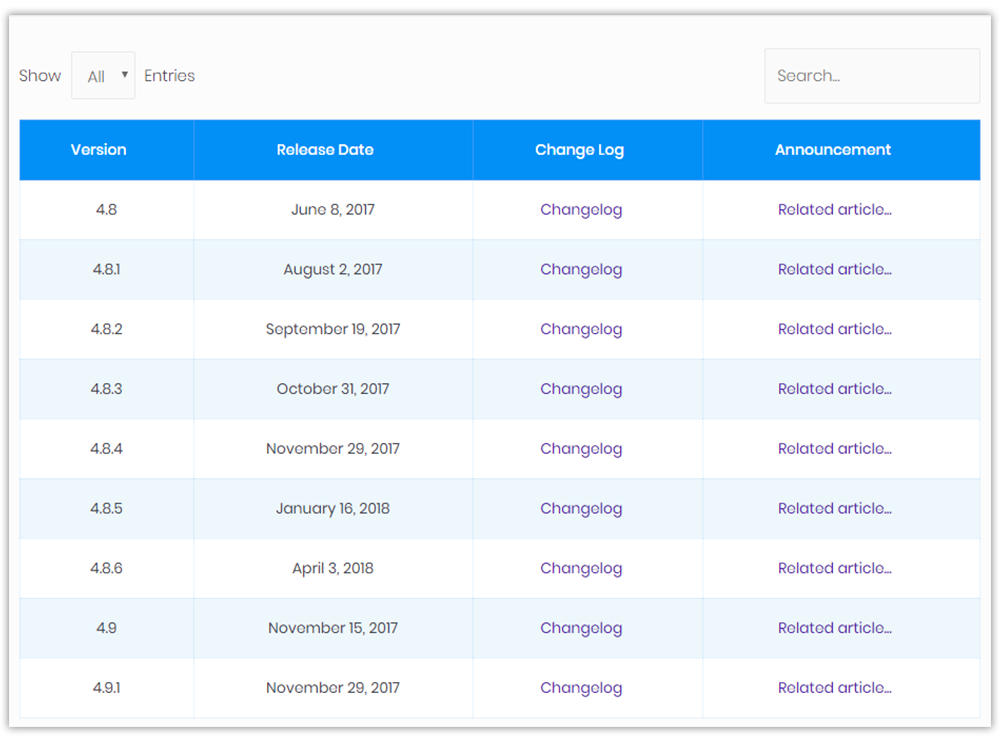Sort table by the Release Date column header
Image resolution: width=1000 pixels, height=740 pixels.
[325, 149]
